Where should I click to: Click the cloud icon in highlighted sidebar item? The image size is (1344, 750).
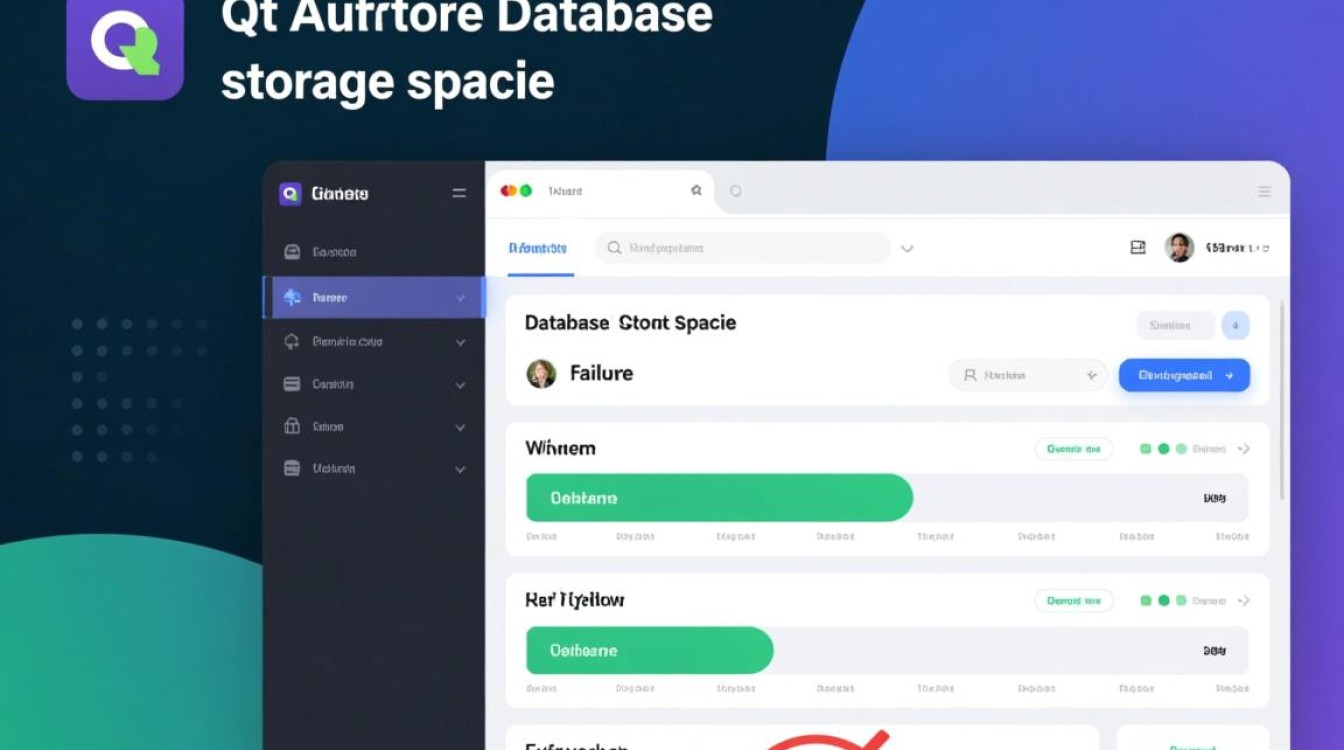point(292,297)
